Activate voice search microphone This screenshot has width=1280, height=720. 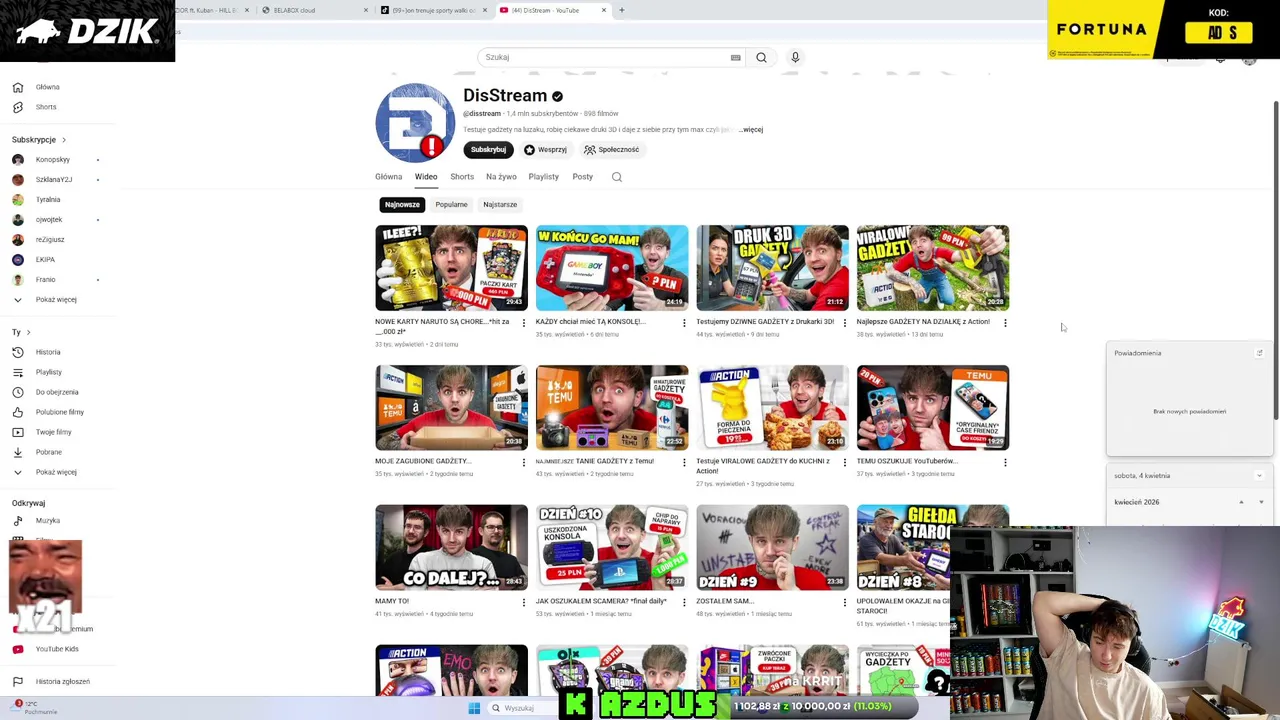(795, 57)
